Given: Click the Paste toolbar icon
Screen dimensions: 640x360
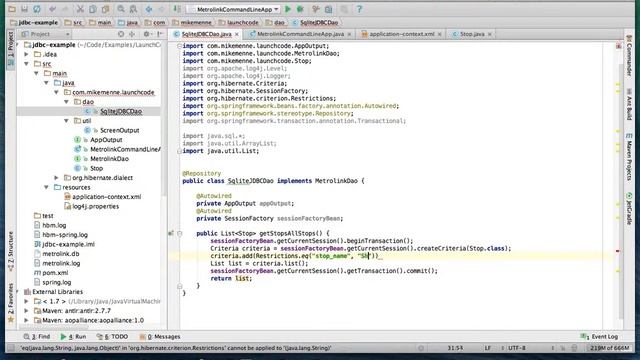Looking at the screenshot, I should (105, 9).
